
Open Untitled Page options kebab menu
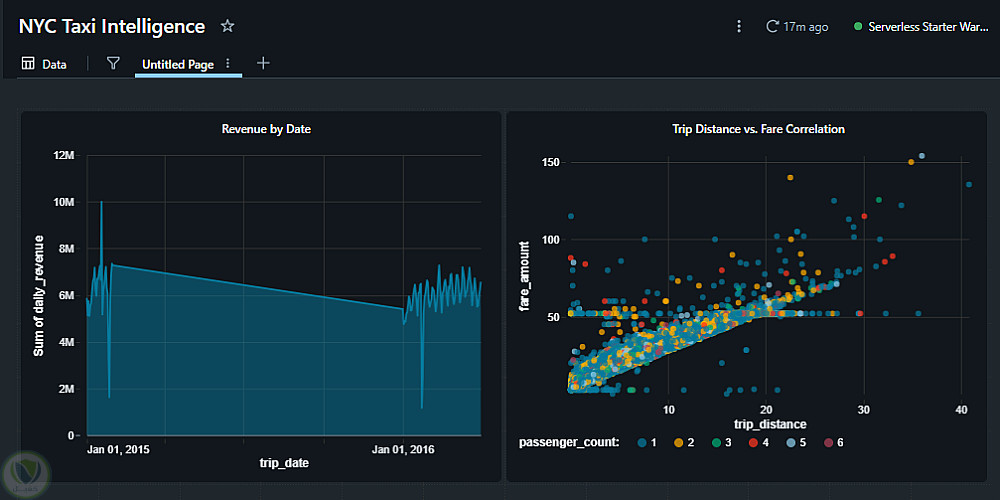pos(228,64)
